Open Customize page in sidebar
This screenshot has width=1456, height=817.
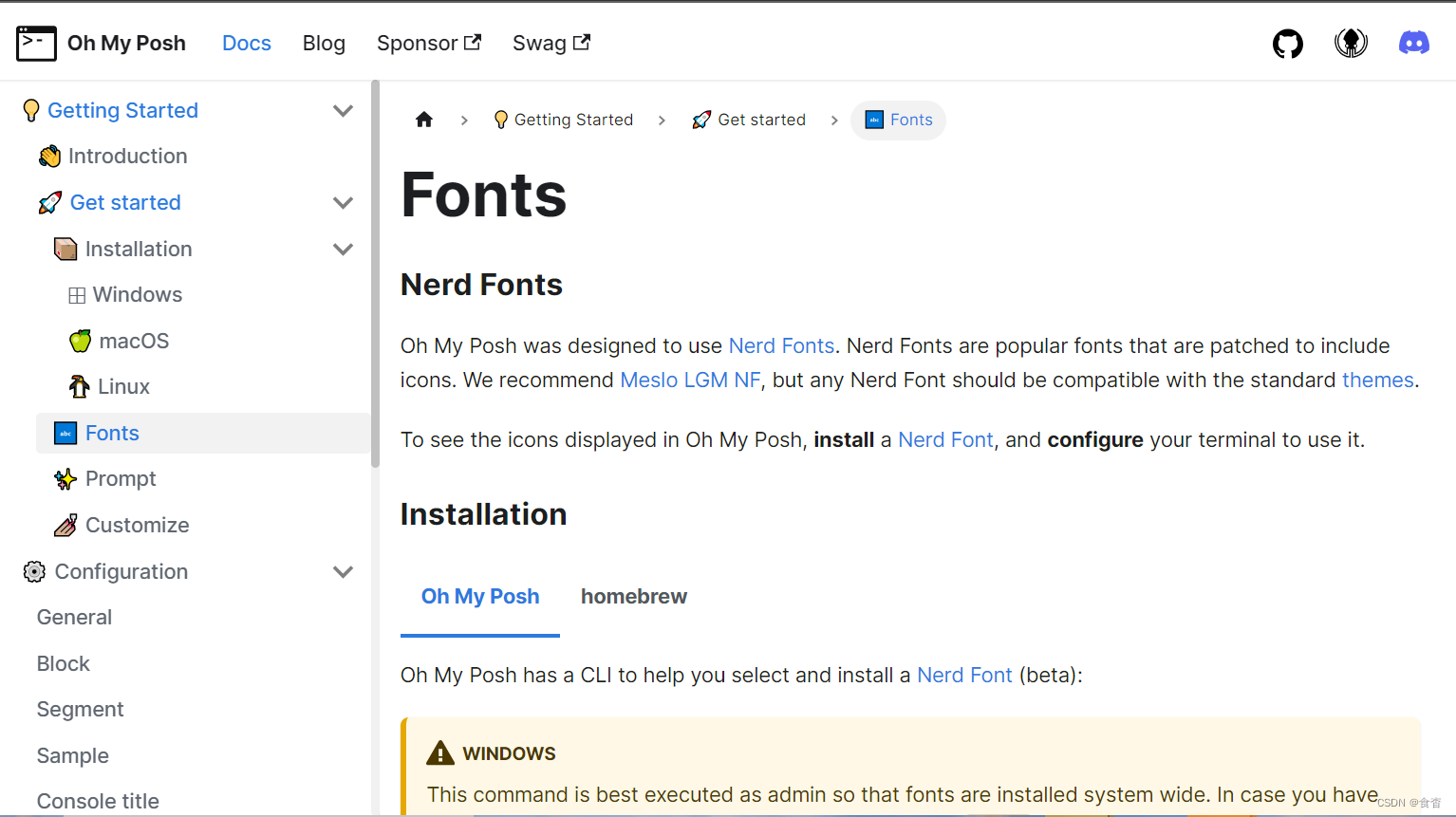pos(138,526)
